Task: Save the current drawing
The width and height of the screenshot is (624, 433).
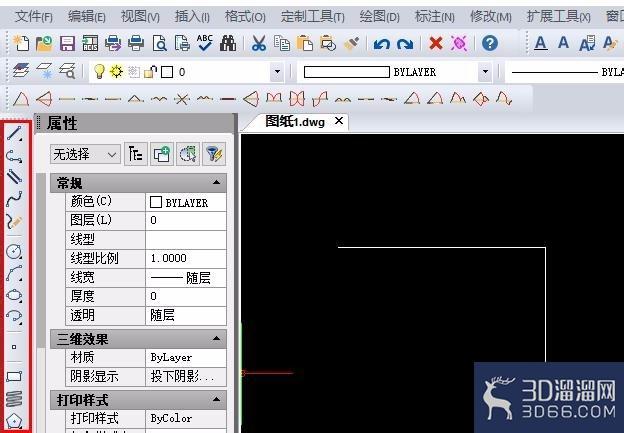Action: (x=67, y=43)
